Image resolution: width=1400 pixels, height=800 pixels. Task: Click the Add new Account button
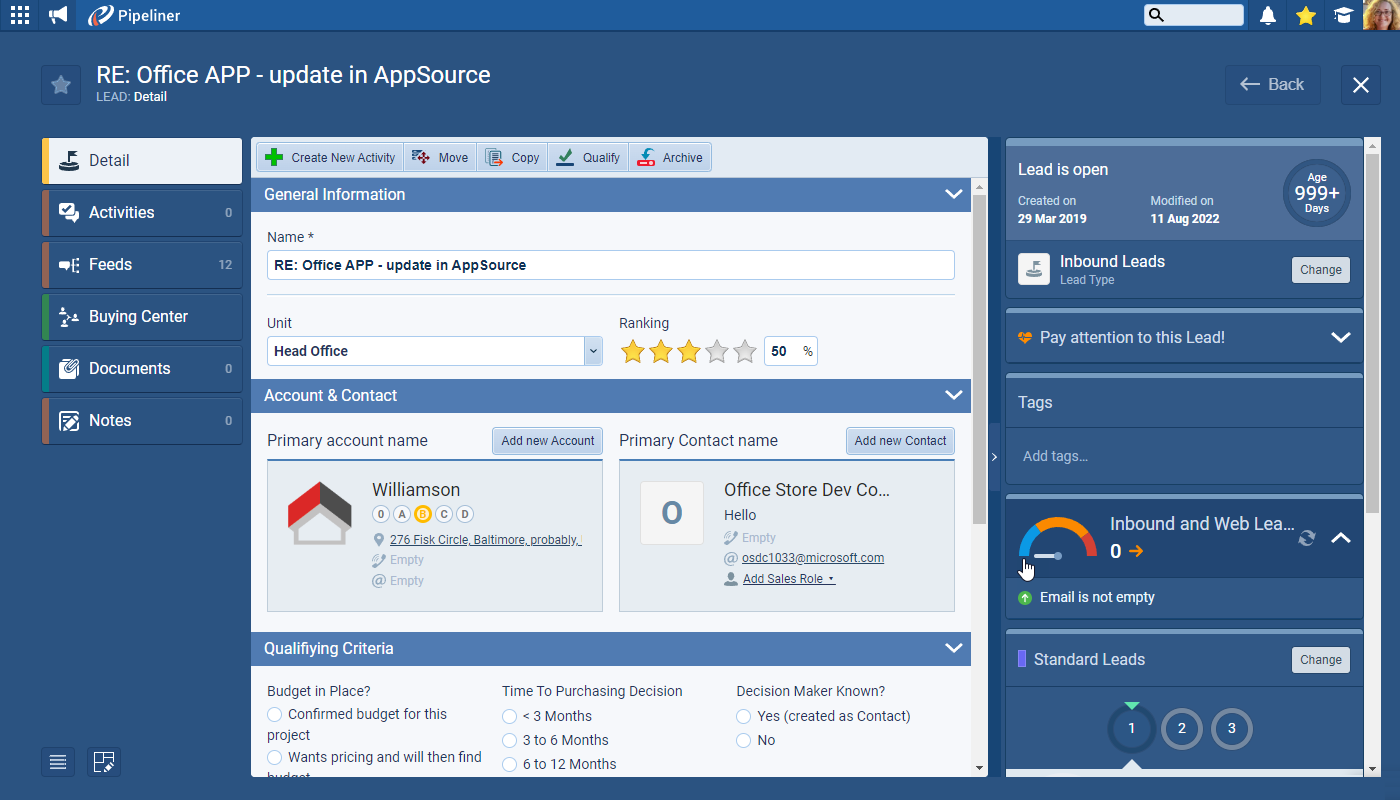coord(547,441)
